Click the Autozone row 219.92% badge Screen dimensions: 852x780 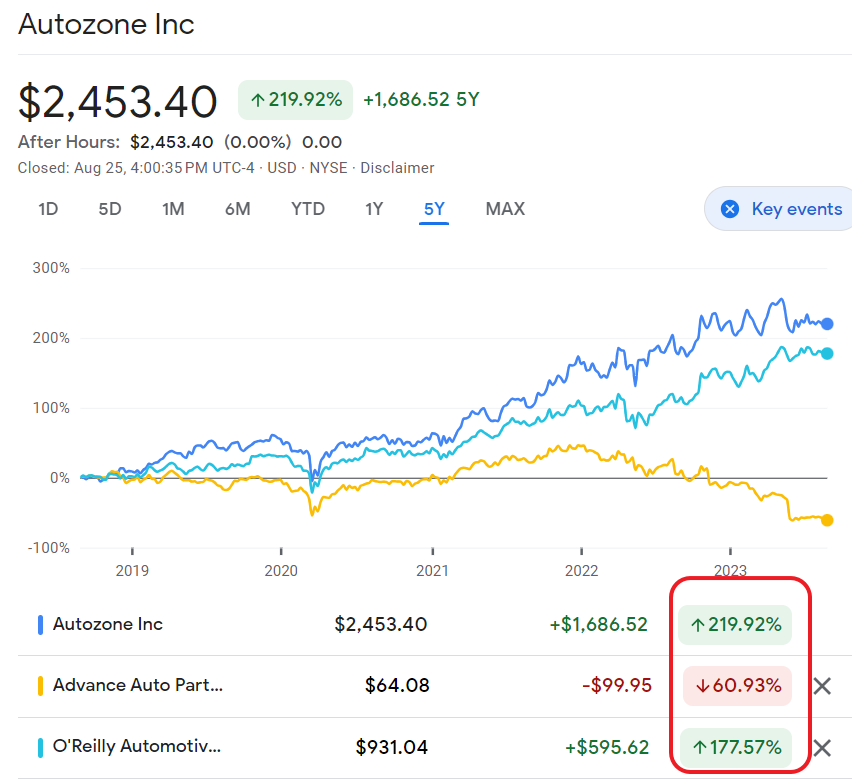pos(735,625)
